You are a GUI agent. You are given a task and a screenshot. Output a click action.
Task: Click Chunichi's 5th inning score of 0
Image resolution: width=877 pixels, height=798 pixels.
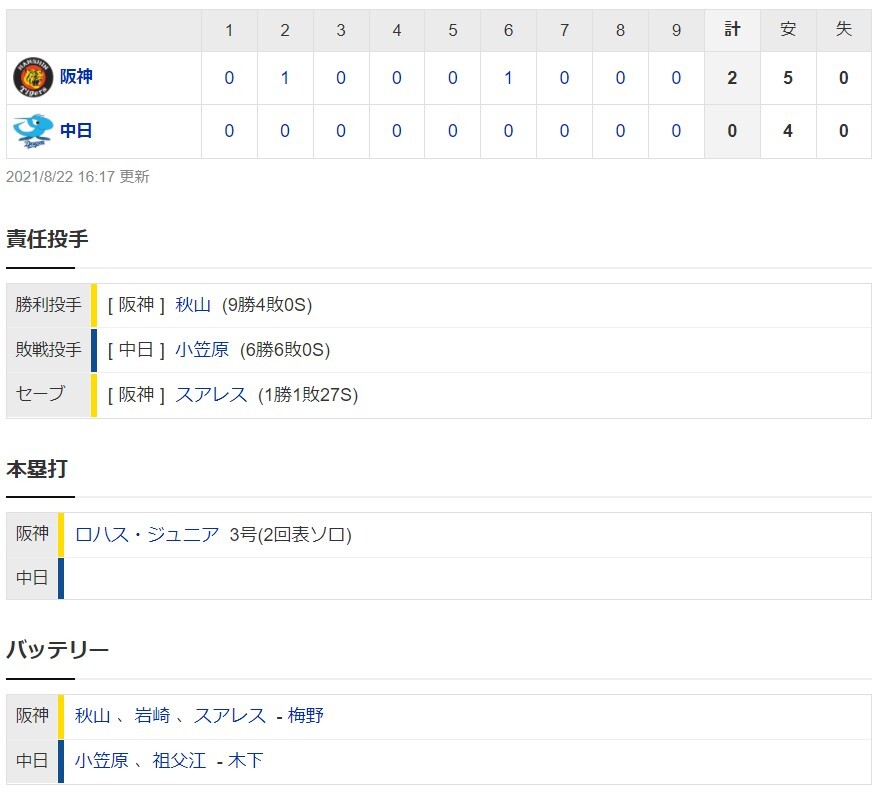[x=452, y=131]
